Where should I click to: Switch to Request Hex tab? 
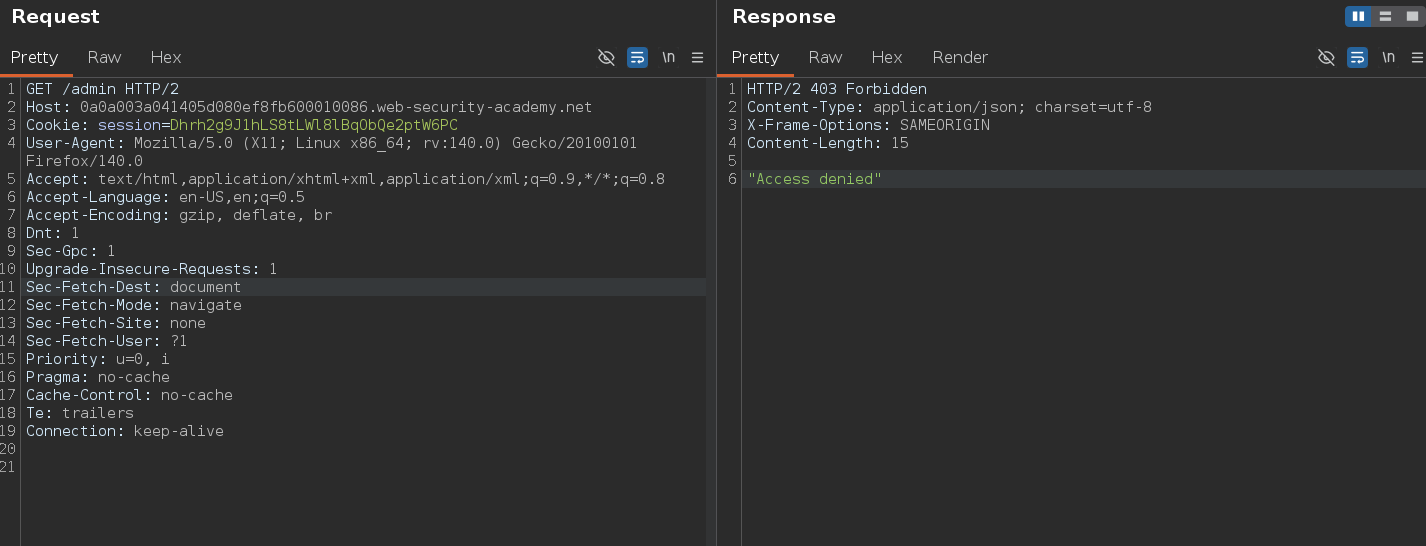166,57
